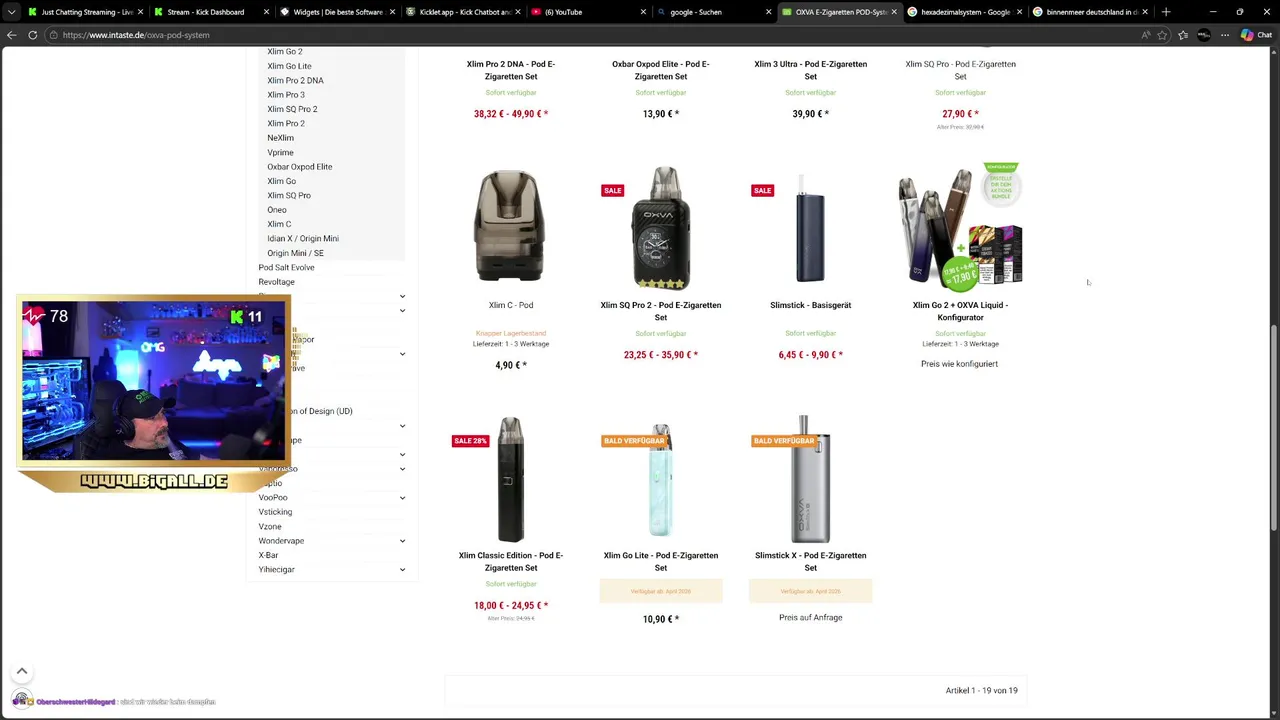Open Copilot Chat in the toolbar
This screenshot has width=1280, height=720.
click(1256, 34)
